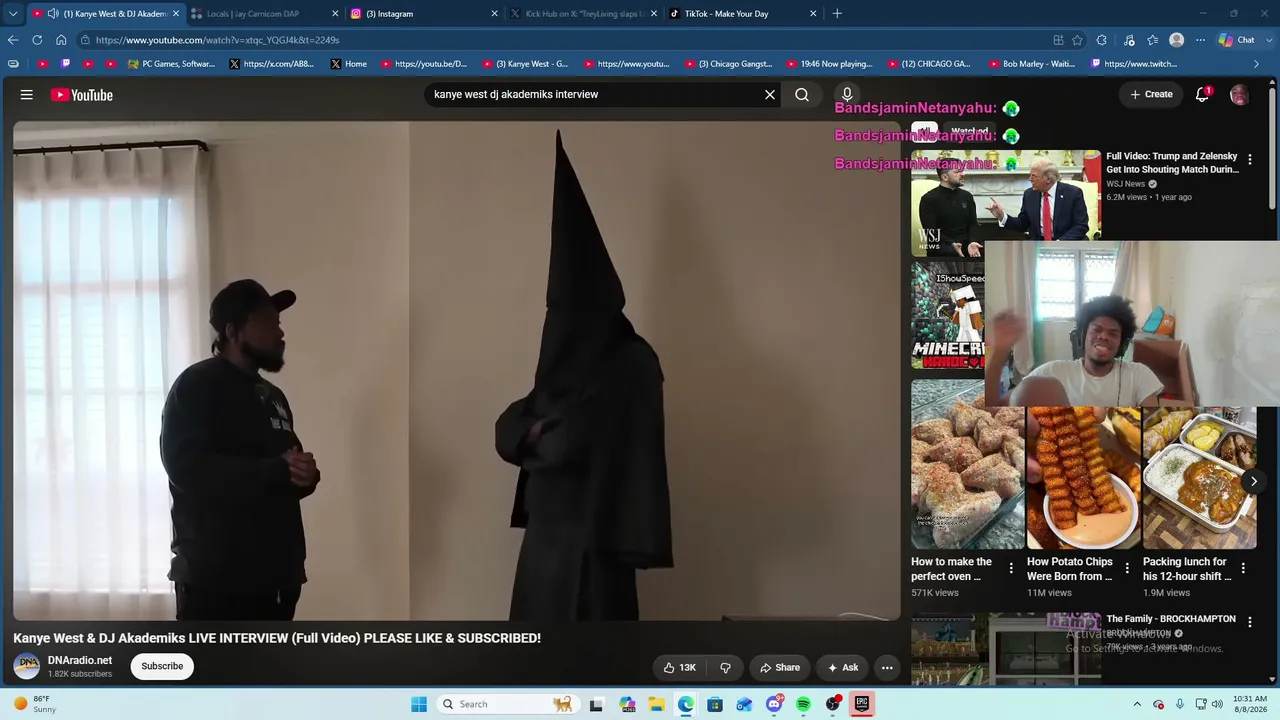Open the PC Games, Software bookmark
The height and width of the screenshot is (720, 1280).
(171, 64)
